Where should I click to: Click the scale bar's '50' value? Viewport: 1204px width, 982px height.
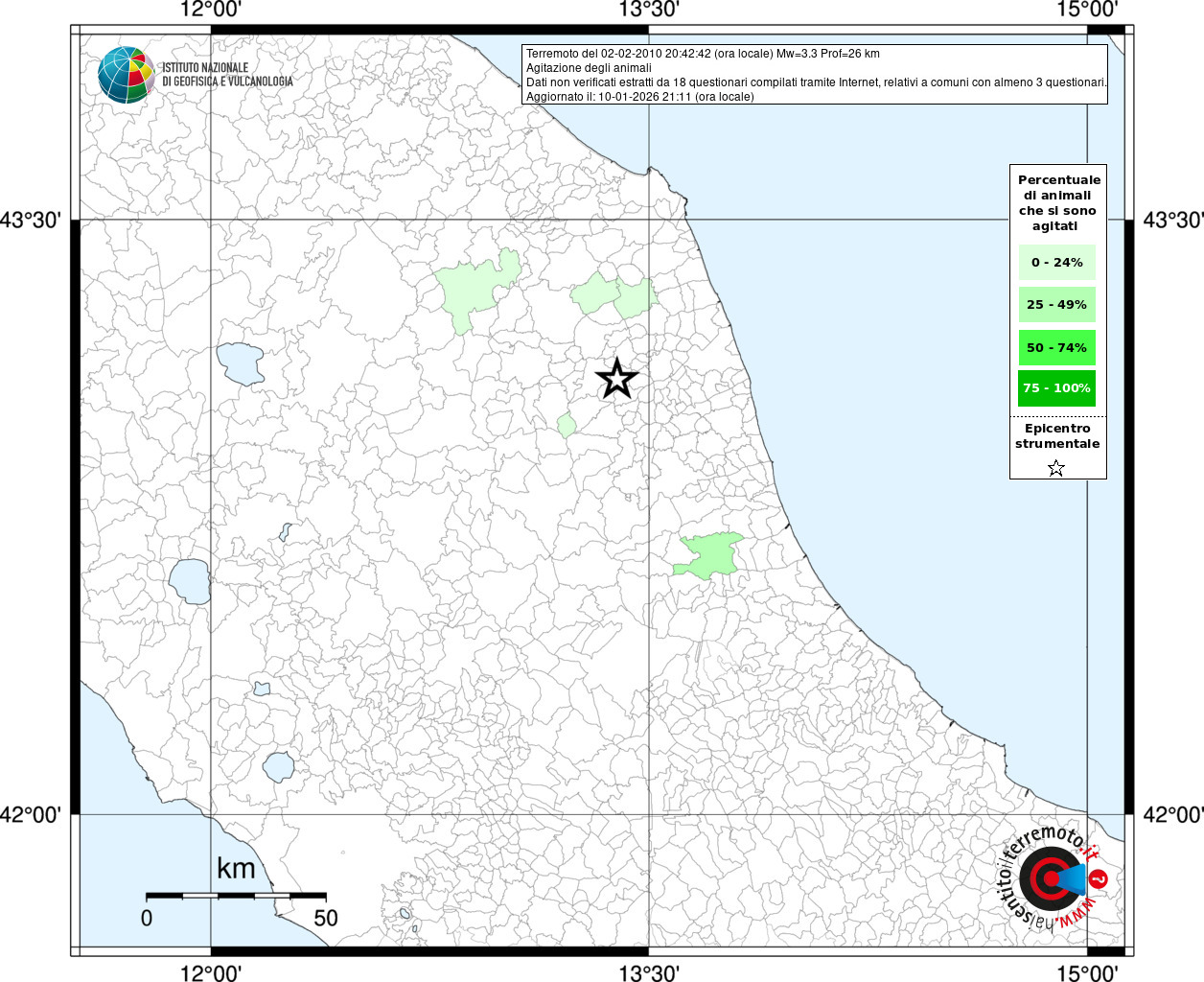pos(326,918)
